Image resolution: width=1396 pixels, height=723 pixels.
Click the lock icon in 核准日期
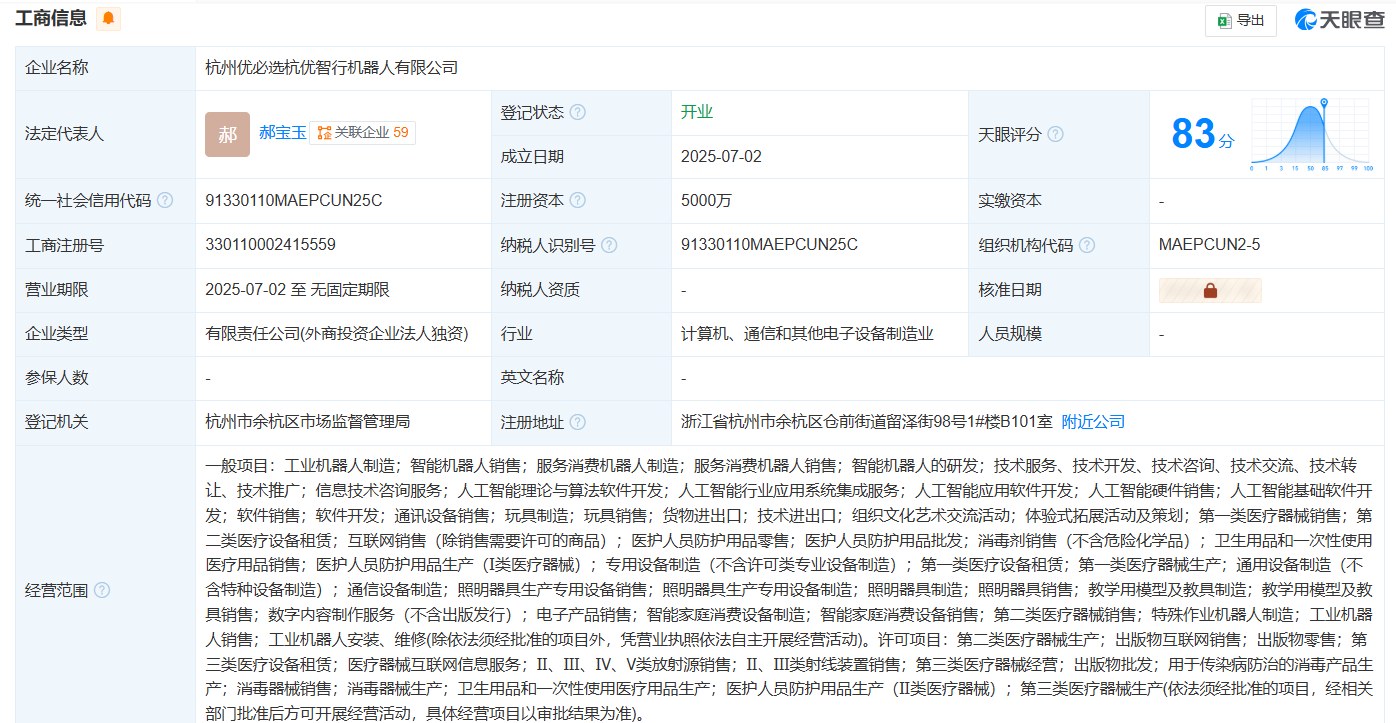point(1210,290)
